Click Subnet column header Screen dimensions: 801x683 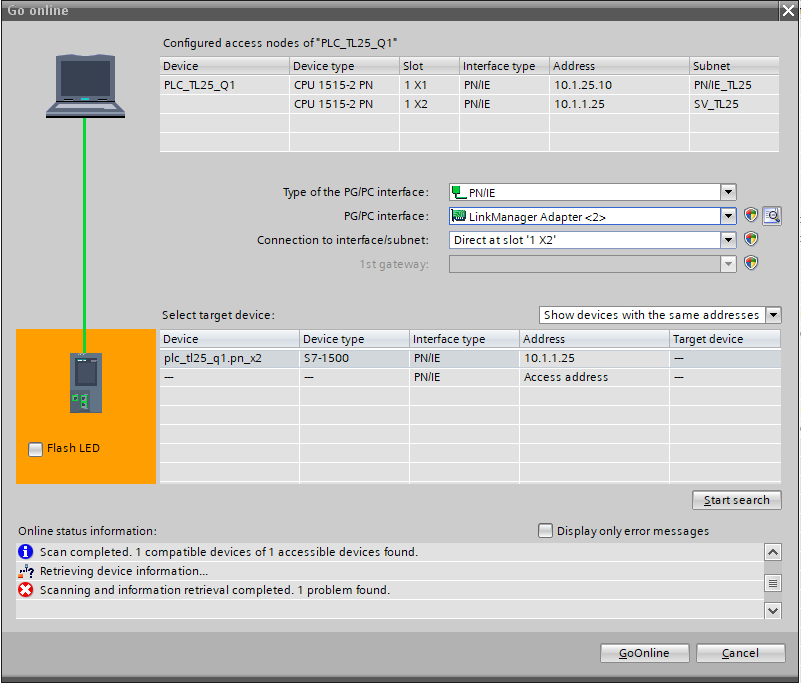(x=734, y=66)
